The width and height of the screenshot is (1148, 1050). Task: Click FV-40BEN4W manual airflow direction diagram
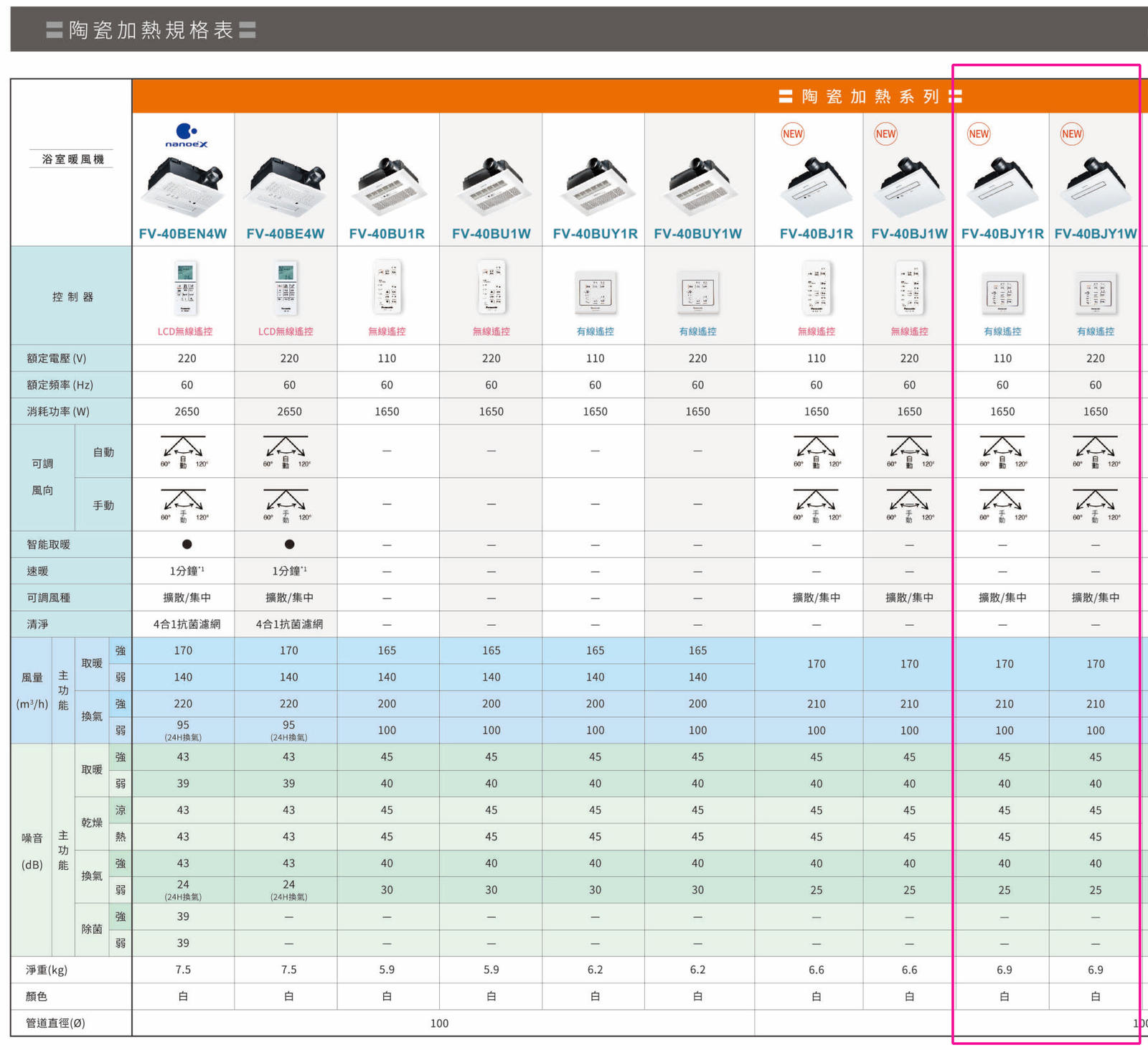[184, 505]
